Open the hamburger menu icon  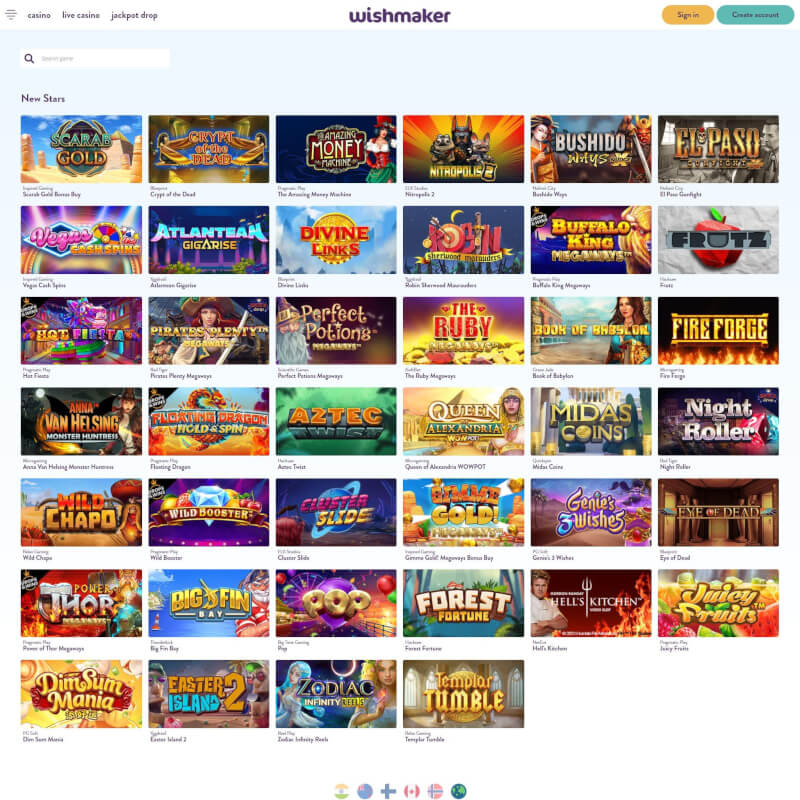(x=11, y=15)
